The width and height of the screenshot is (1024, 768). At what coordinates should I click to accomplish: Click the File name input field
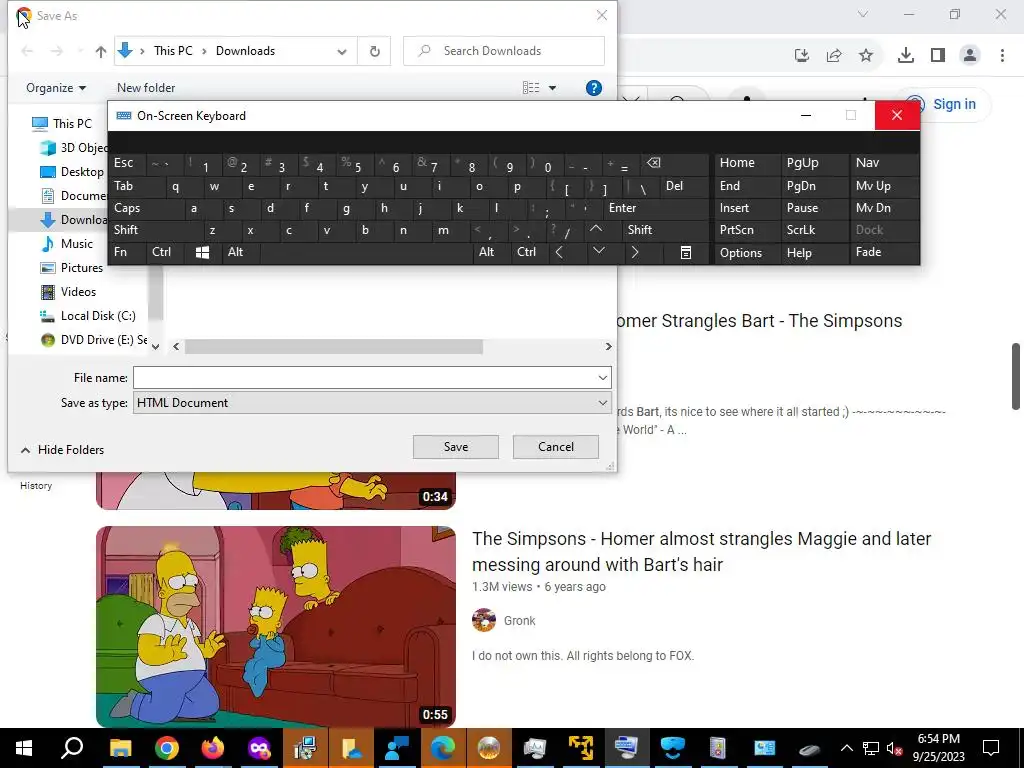[364, 377]
